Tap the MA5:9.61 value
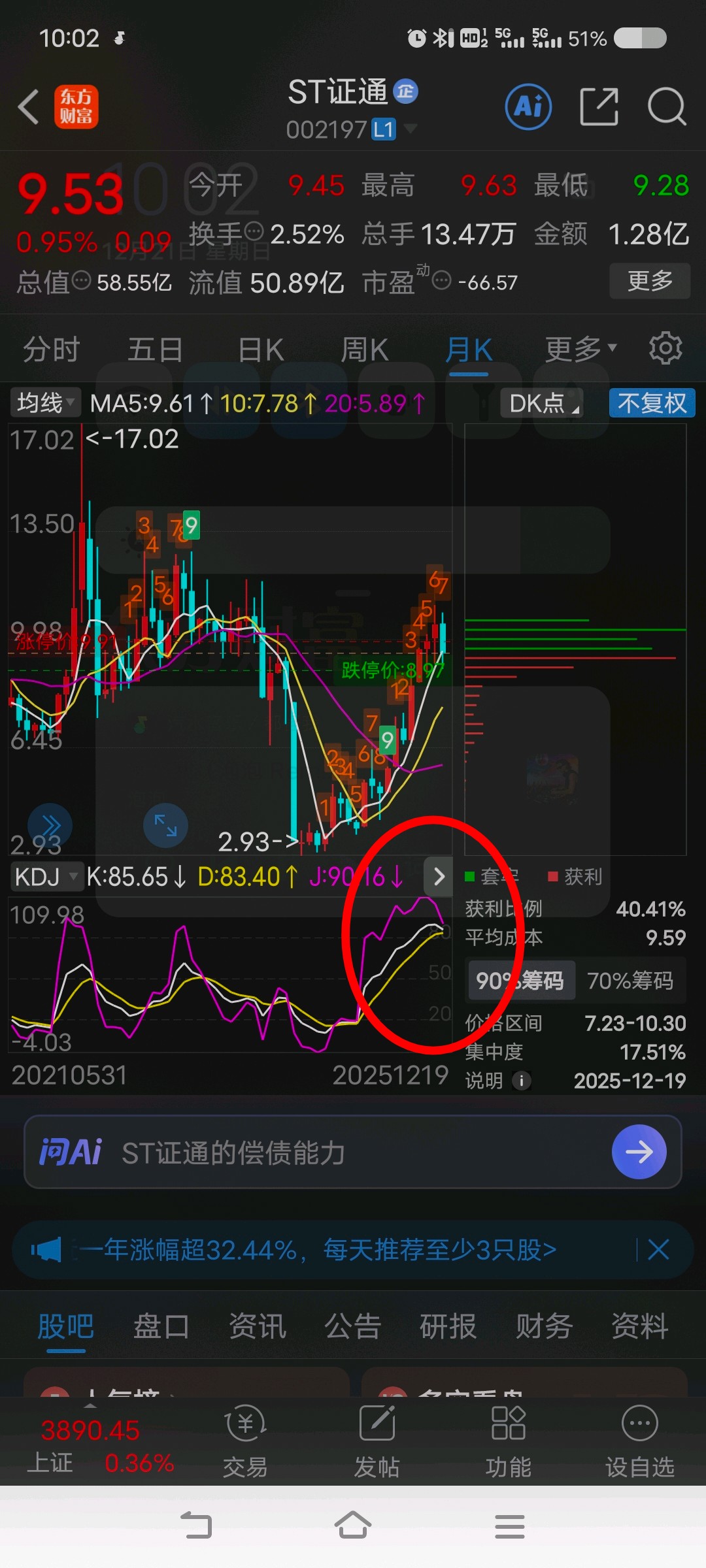This screenshot has height=1568, width=706. point(151,403)
